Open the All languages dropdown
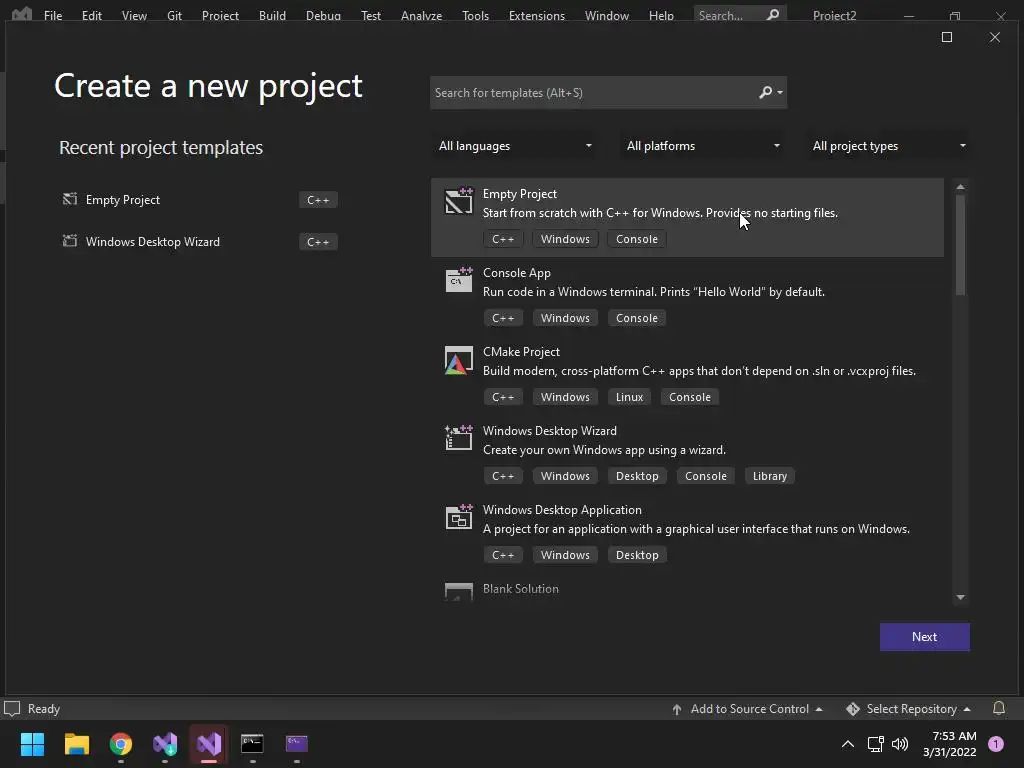This screenshot has width=1024, height=768. [x=515, y=146]
